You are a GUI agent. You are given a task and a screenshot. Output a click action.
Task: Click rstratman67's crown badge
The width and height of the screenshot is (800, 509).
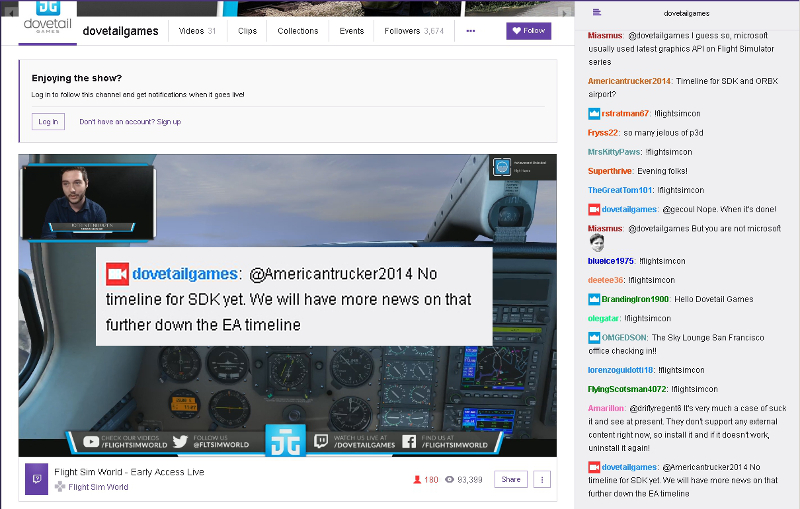click(594, 114)
